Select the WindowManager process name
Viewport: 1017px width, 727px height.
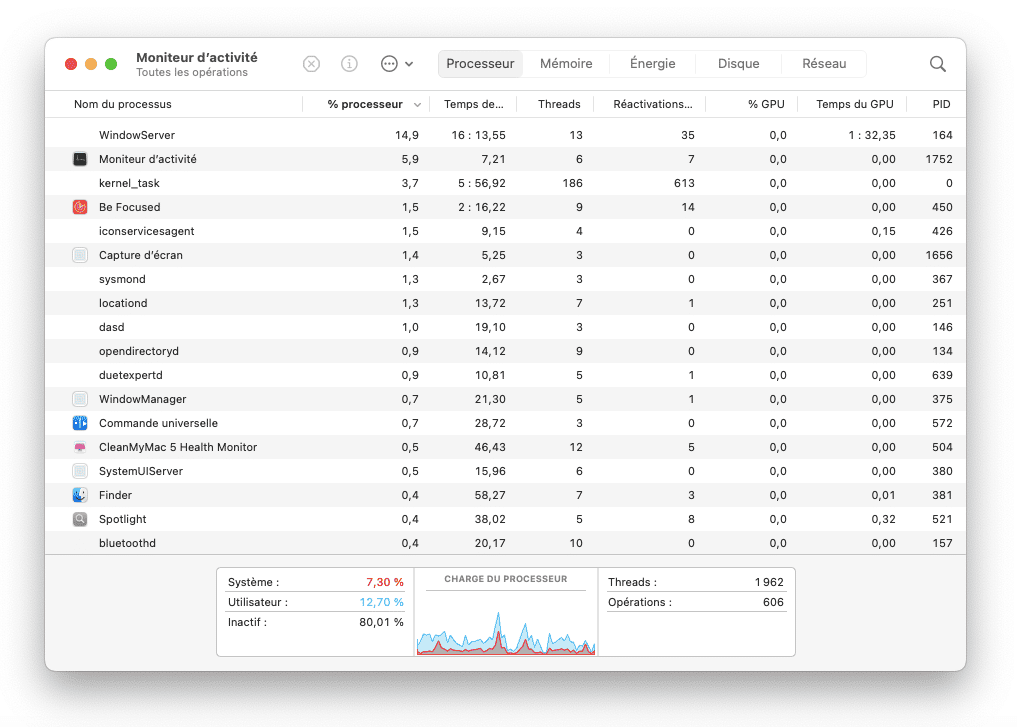[142, 399]
